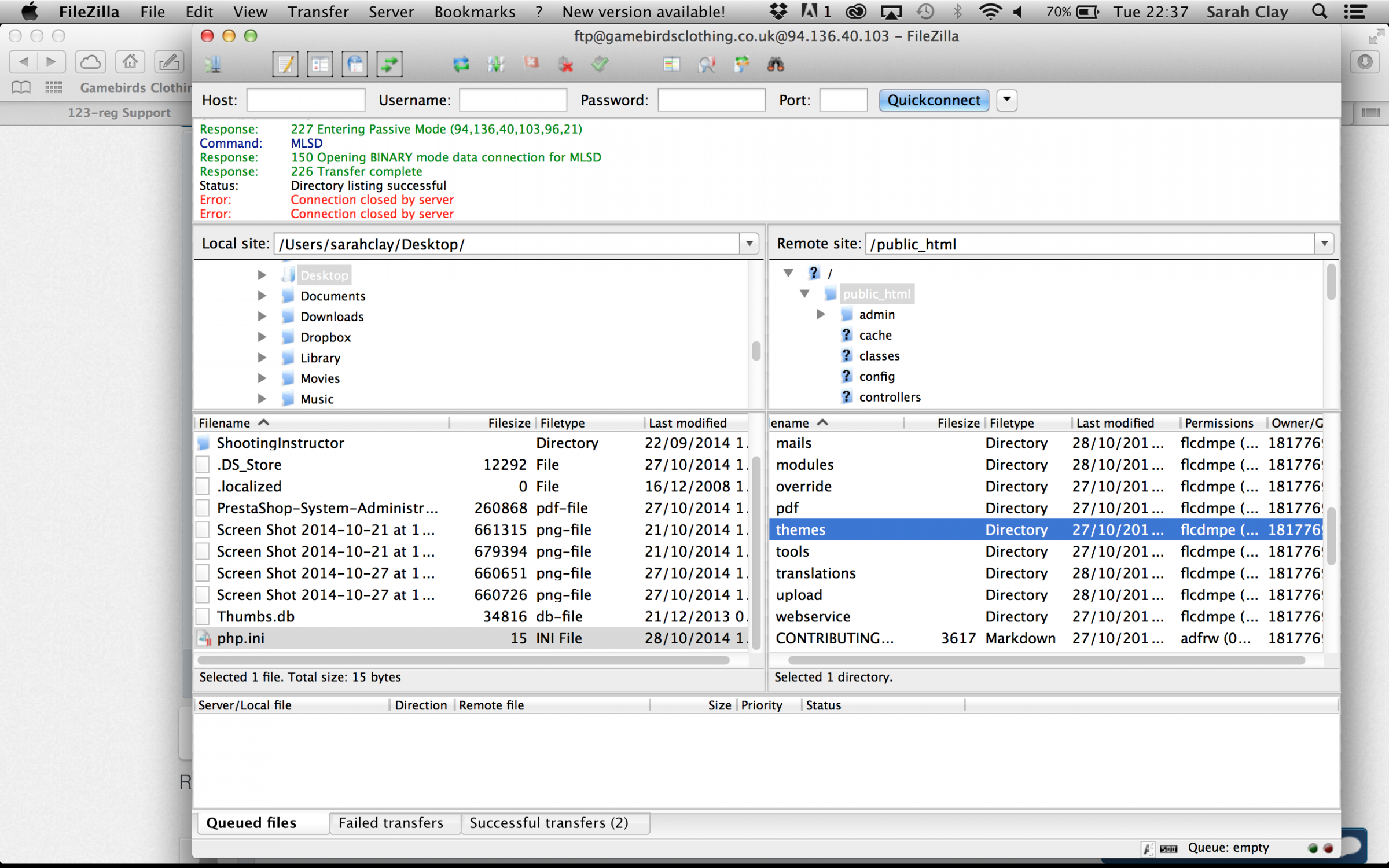This screenshot has width=1389, height=868.
Task: Click the Quickconnect button
Action: tap(934, 100)
